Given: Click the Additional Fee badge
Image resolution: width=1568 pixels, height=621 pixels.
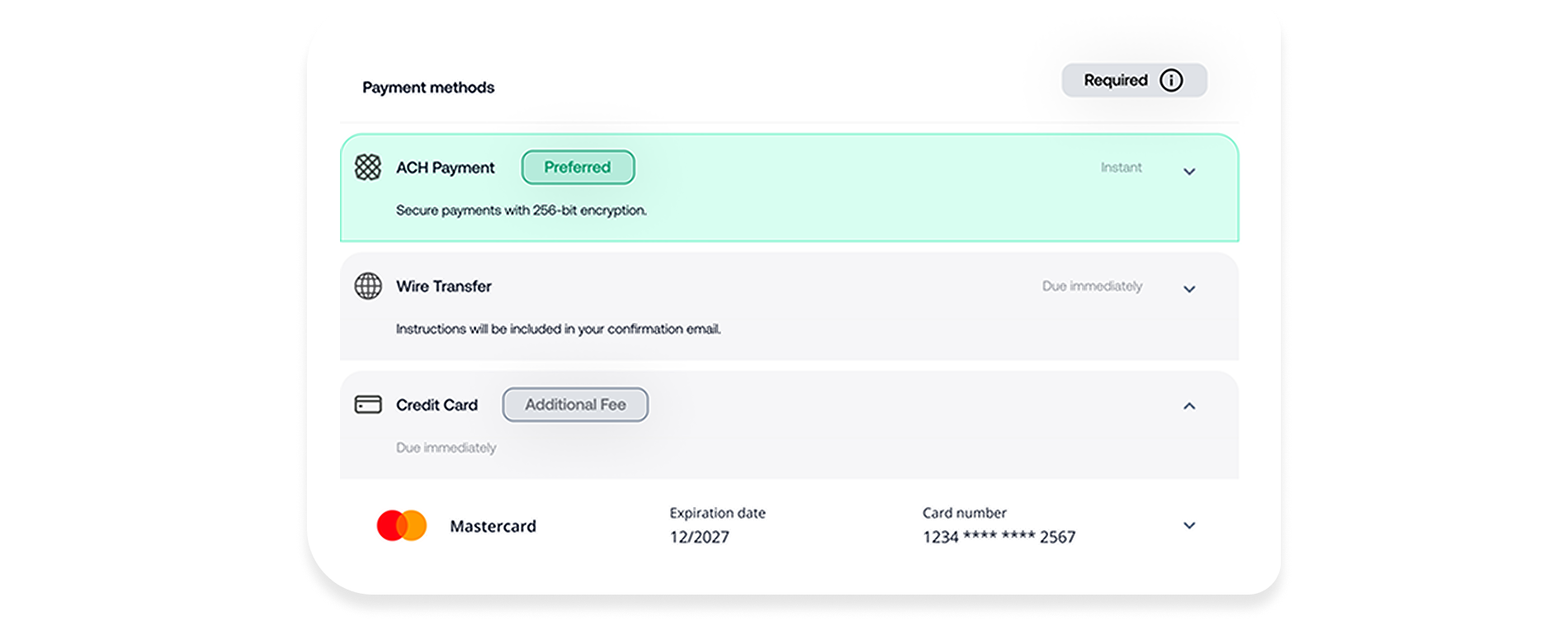Looking at the screenshot, I should (x=575, y=405).
